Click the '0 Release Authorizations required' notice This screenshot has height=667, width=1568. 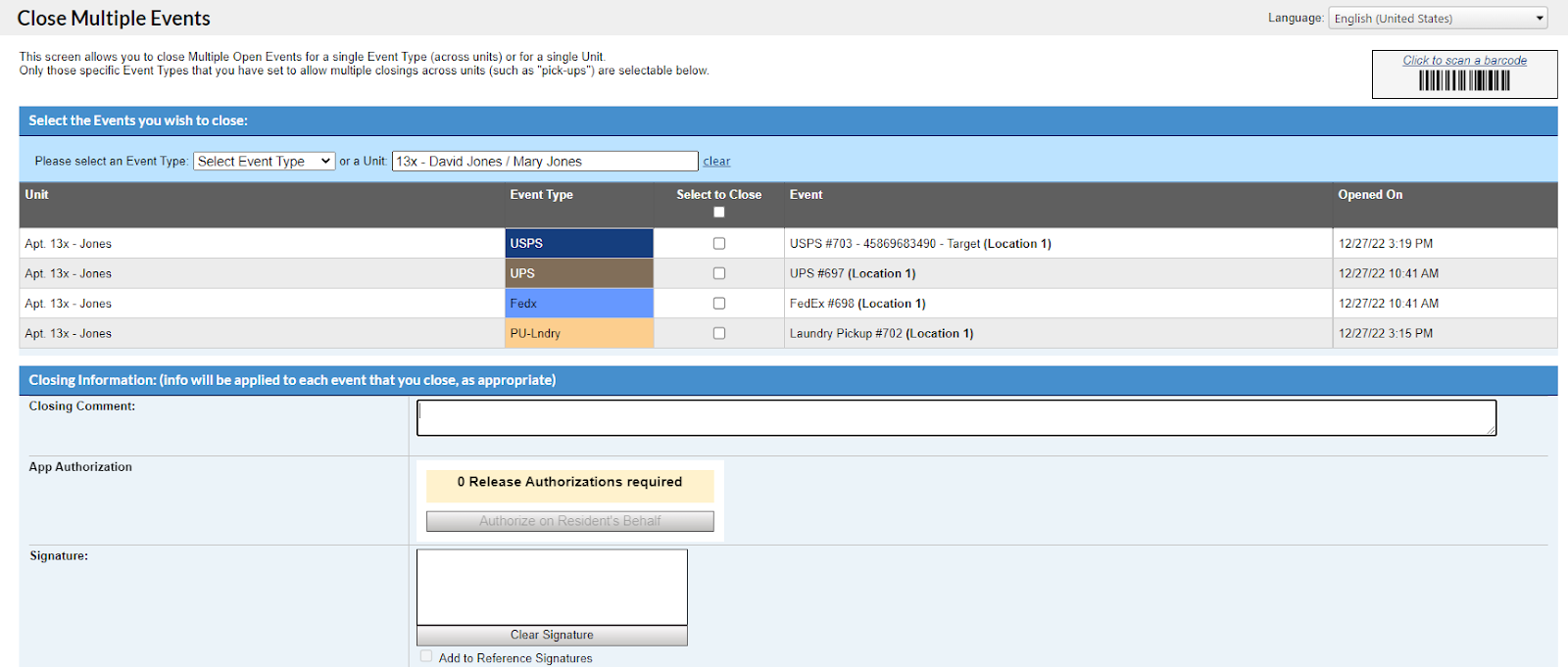[x=569, y=485]
